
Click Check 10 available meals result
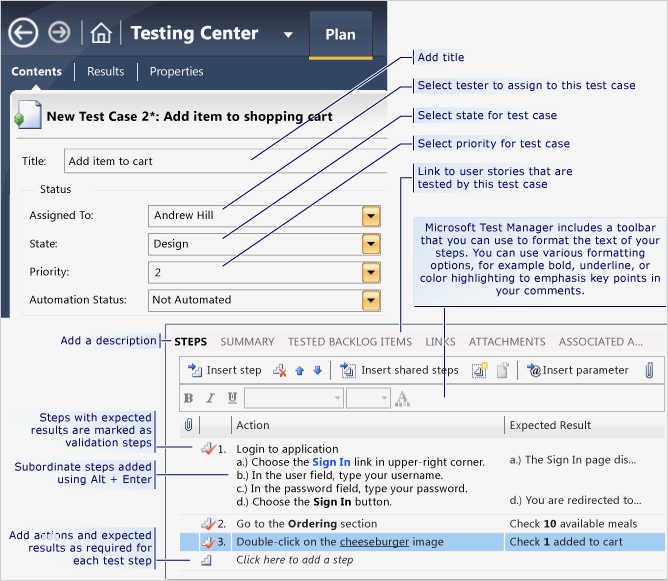pyautogui.click(x=573, y=523)
